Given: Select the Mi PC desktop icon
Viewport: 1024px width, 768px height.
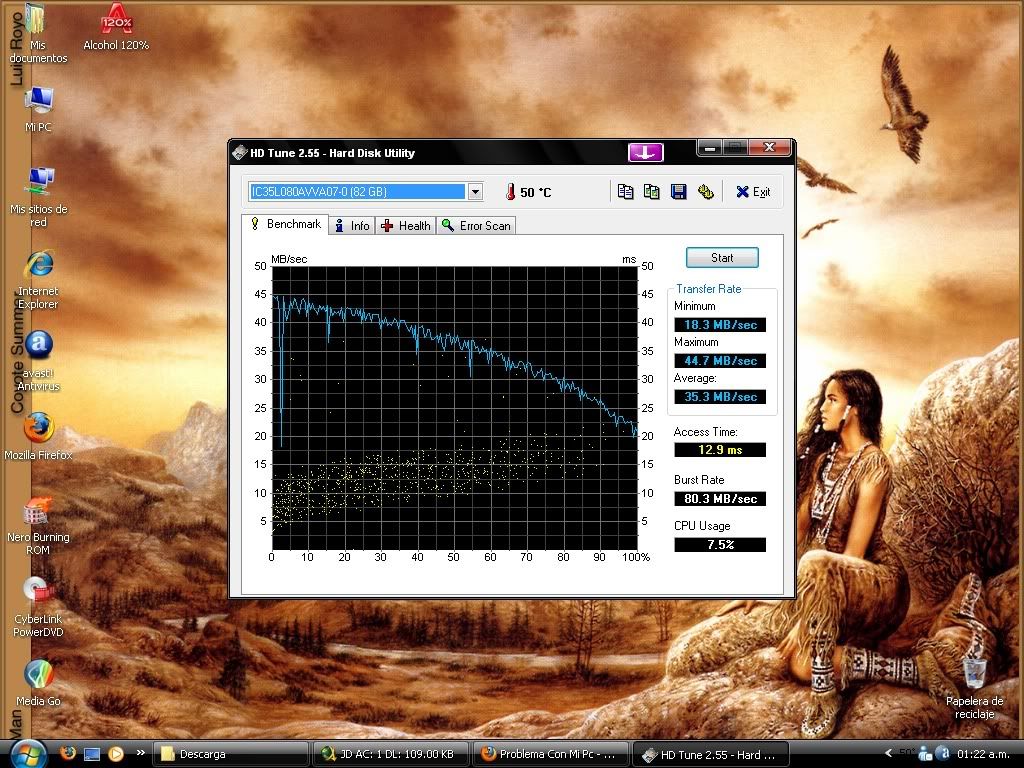Looking at the screenshot, I should coord(38,109).
